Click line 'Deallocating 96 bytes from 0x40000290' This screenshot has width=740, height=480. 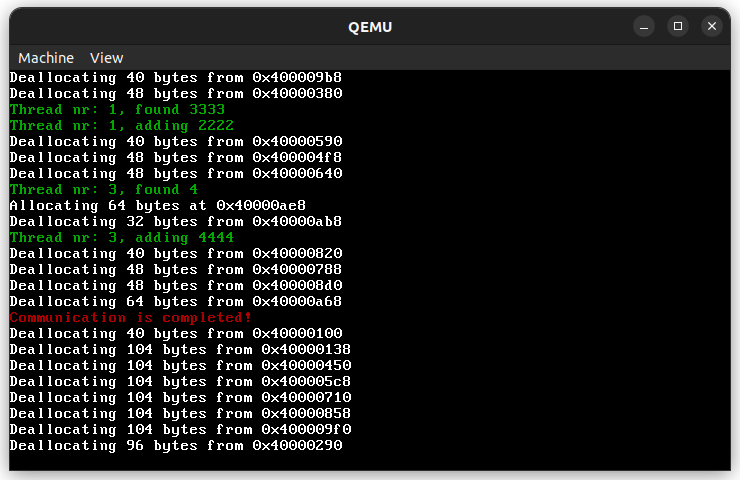(176, 446)
